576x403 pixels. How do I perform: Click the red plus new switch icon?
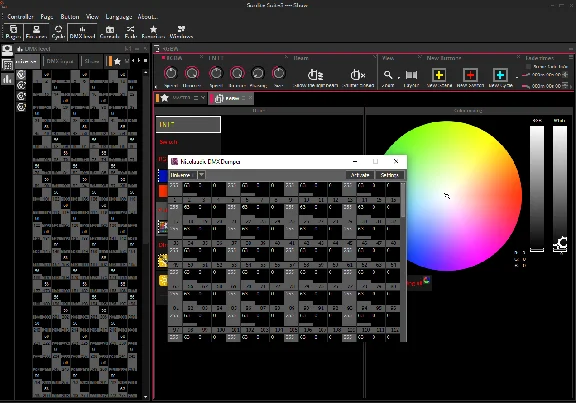click(470, 75)
